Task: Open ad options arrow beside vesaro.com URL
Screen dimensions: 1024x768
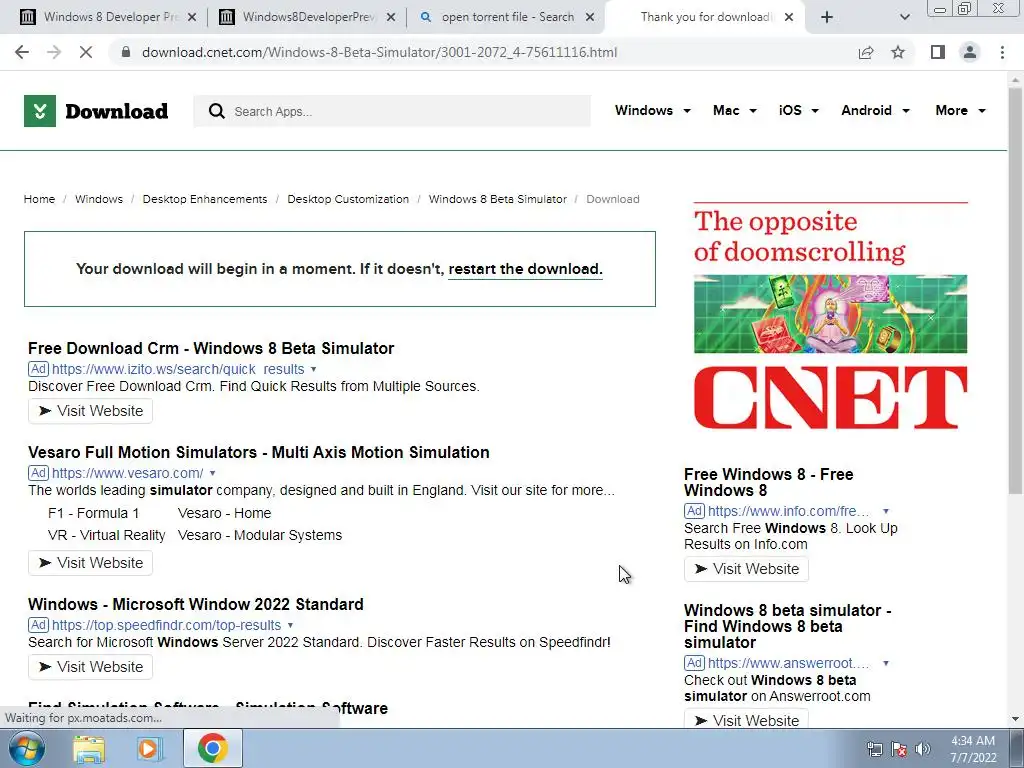Action: (x=212, y=473)
